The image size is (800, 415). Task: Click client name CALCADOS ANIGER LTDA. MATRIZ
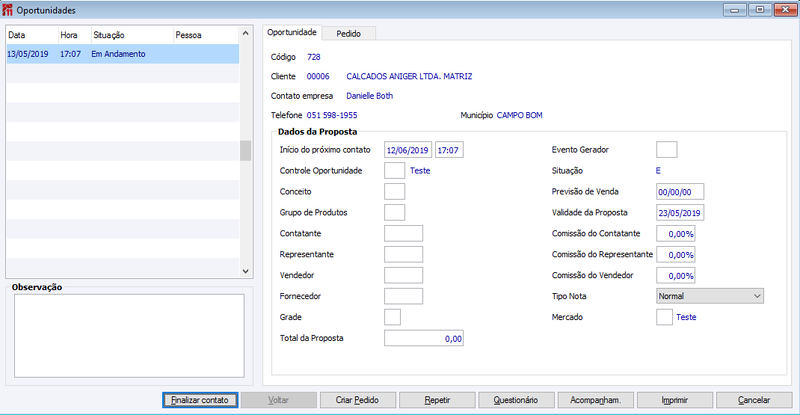click(x=409, y=77)
